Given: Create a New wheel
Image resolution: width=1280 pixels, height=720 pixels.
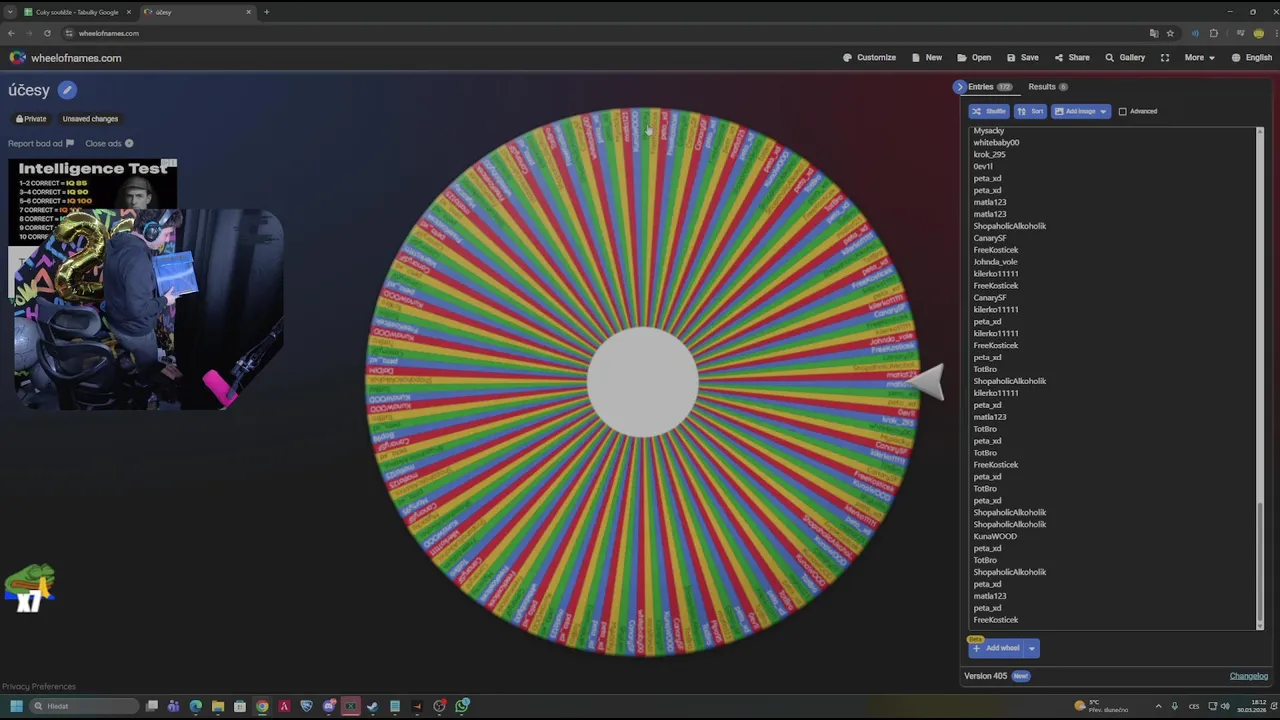Looking at the screenshot, I should pos(927,58).
